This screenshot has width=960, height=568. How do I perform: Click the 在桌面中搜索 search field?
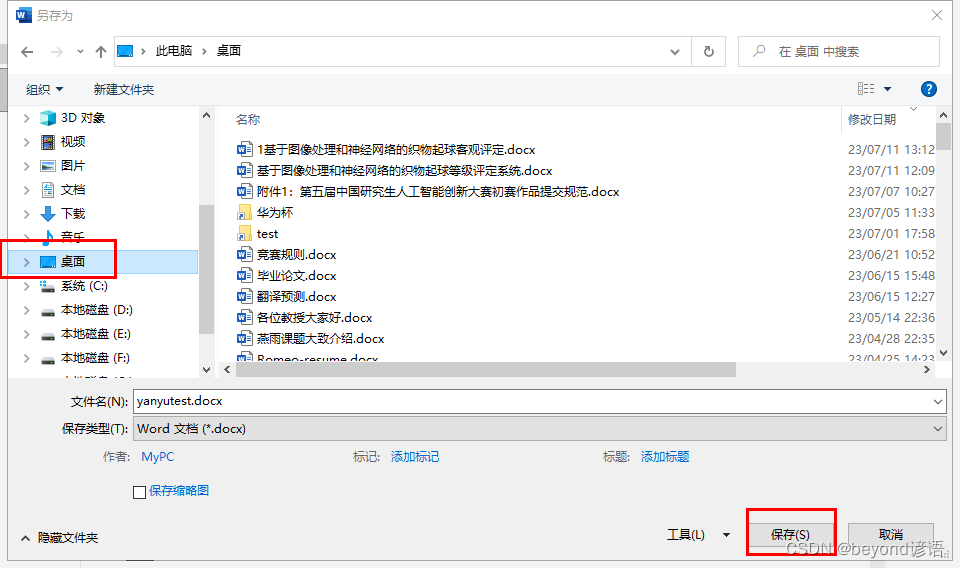pyautogui.click(x=839, y=51)
